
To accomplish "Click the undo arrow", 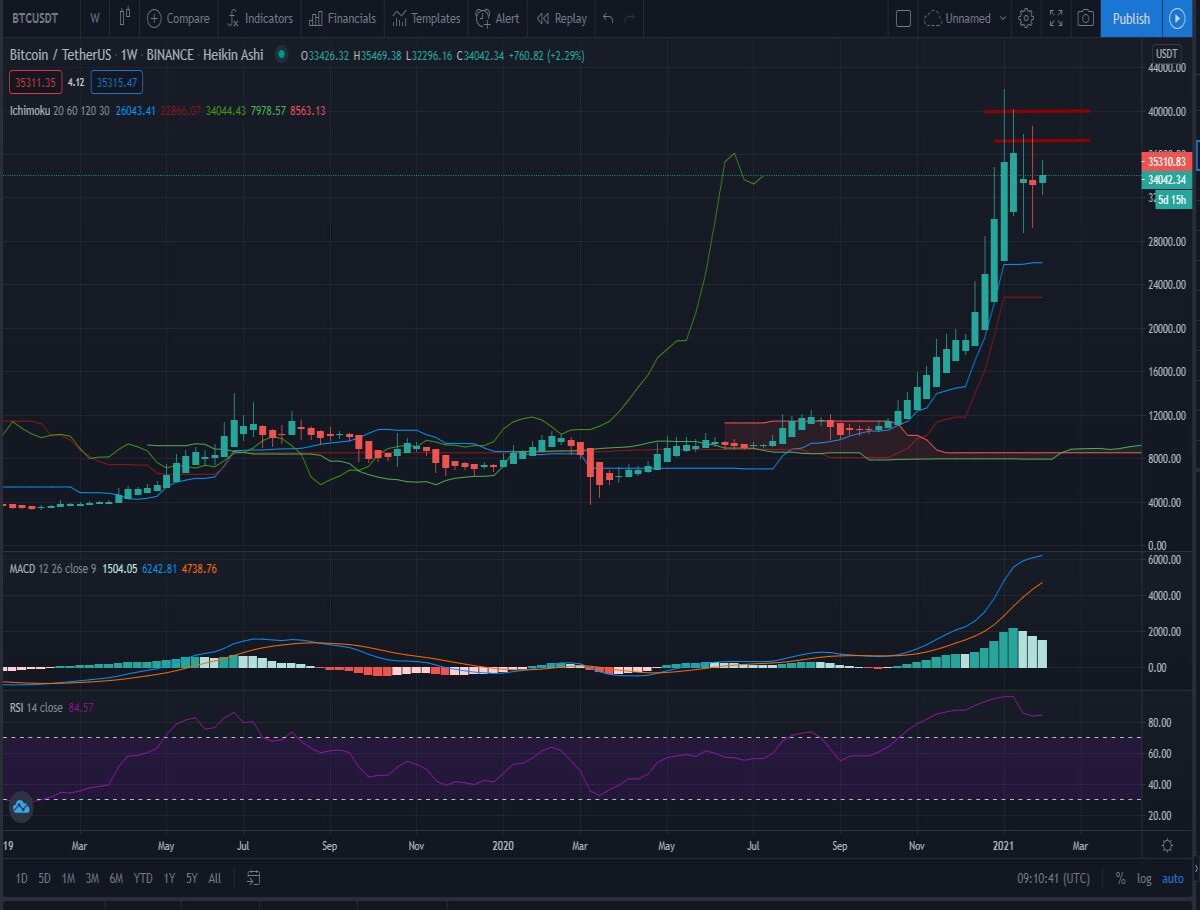I will pyautogui.click(x=608, y=18).
